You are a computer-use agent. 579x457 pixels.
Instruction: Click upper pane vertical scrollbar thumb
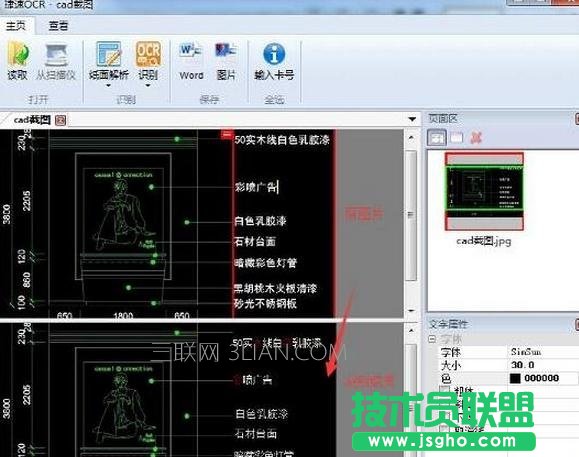pyautogui.click(x=411, y=215)
